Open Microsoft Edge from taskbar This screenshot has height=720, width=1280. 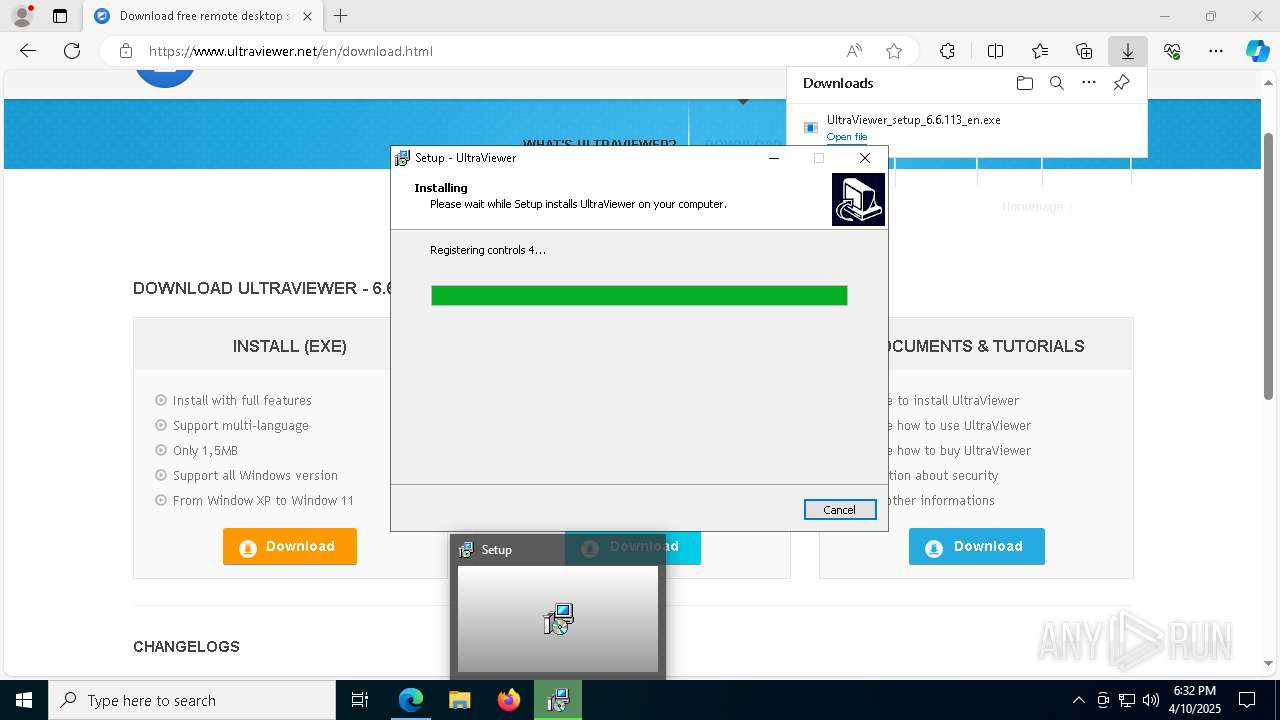(x=411, y=700)
